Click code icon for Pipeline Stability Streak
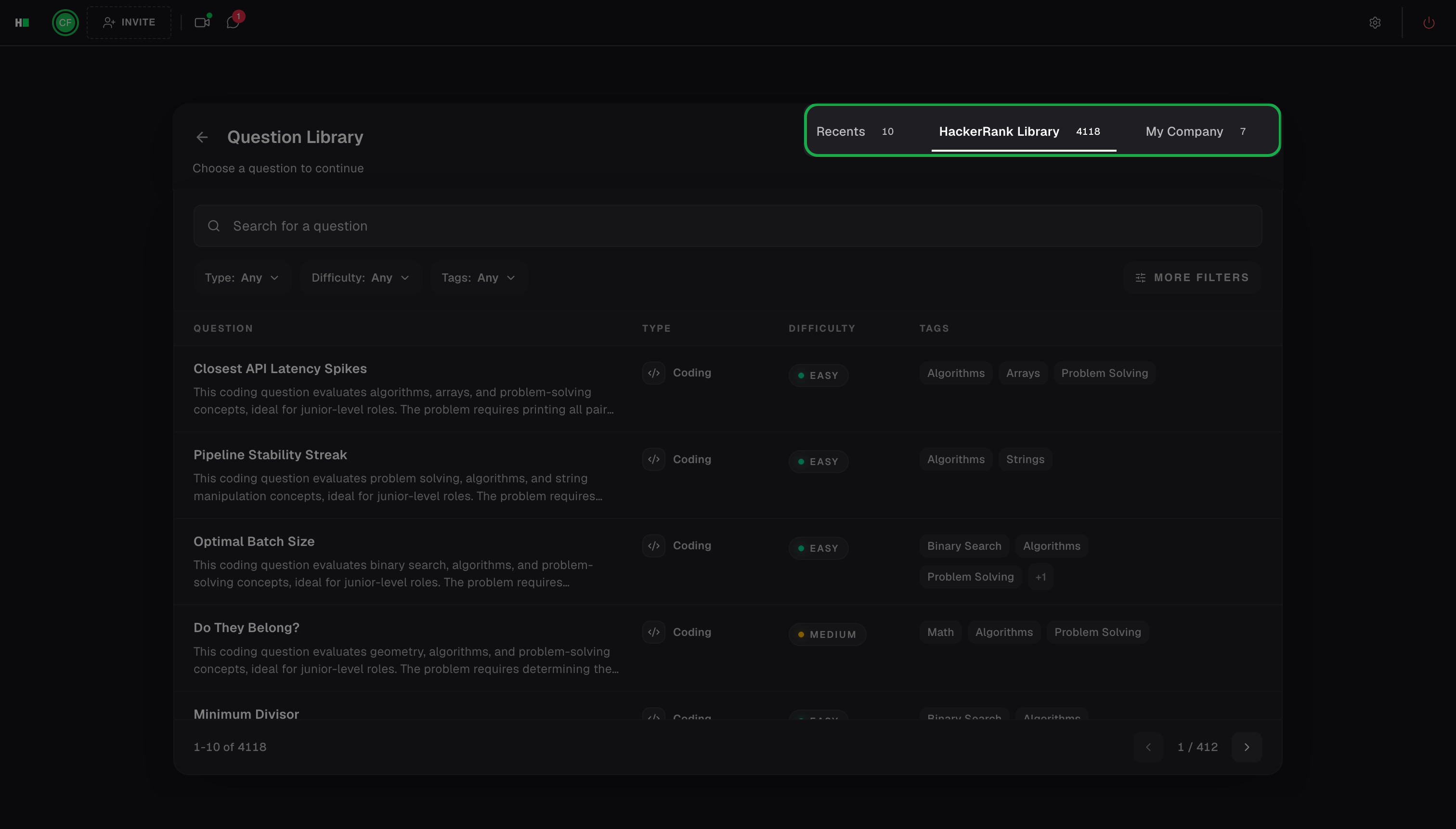This screenshot has height=829, width=1456. [x=654, y=459]
